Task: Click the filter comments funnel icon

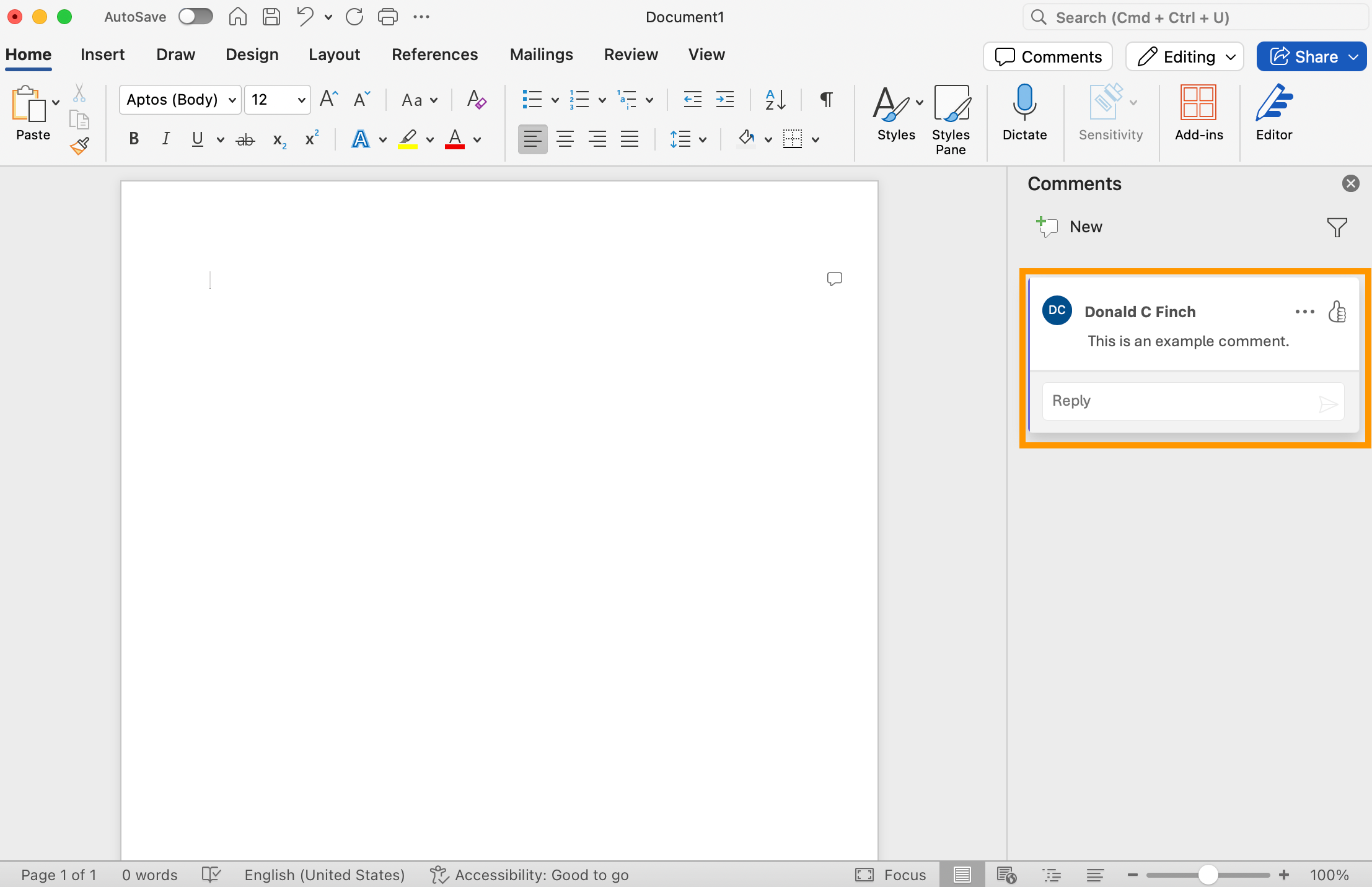Action: click(1337, 227)
